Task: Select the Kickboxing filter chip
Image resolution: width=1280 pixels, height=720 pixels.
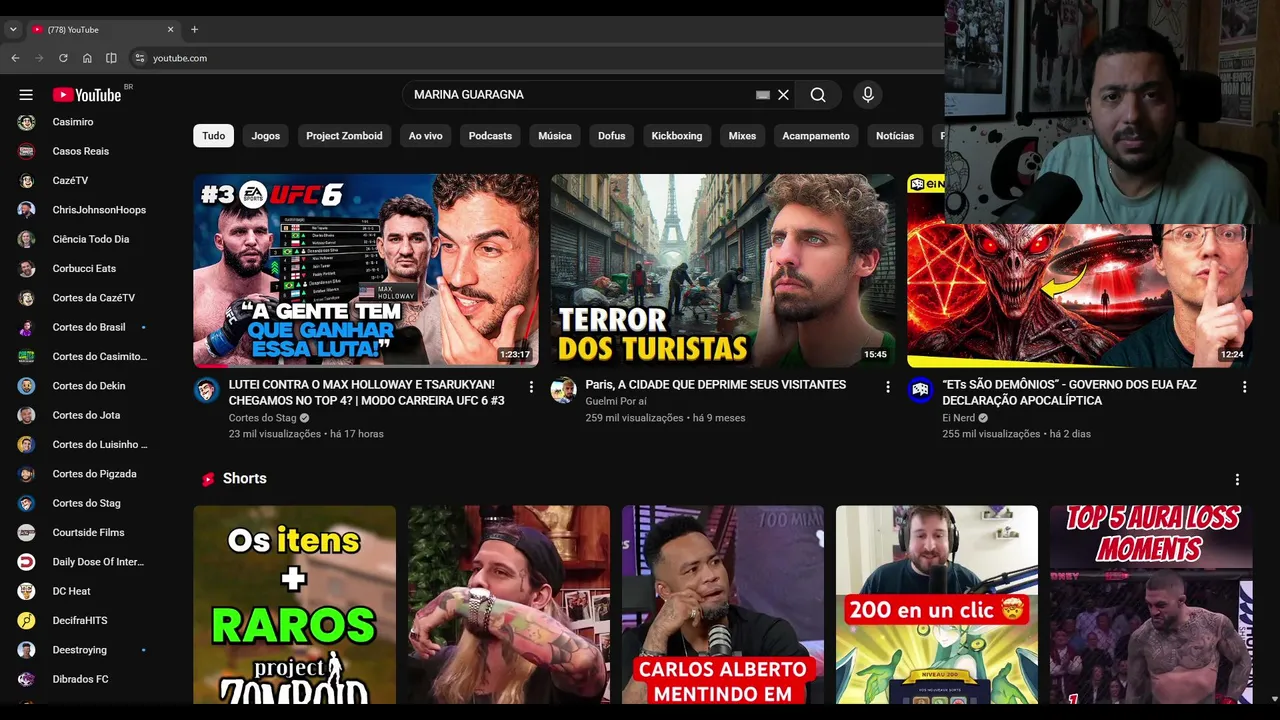Action: pos(677,136)
